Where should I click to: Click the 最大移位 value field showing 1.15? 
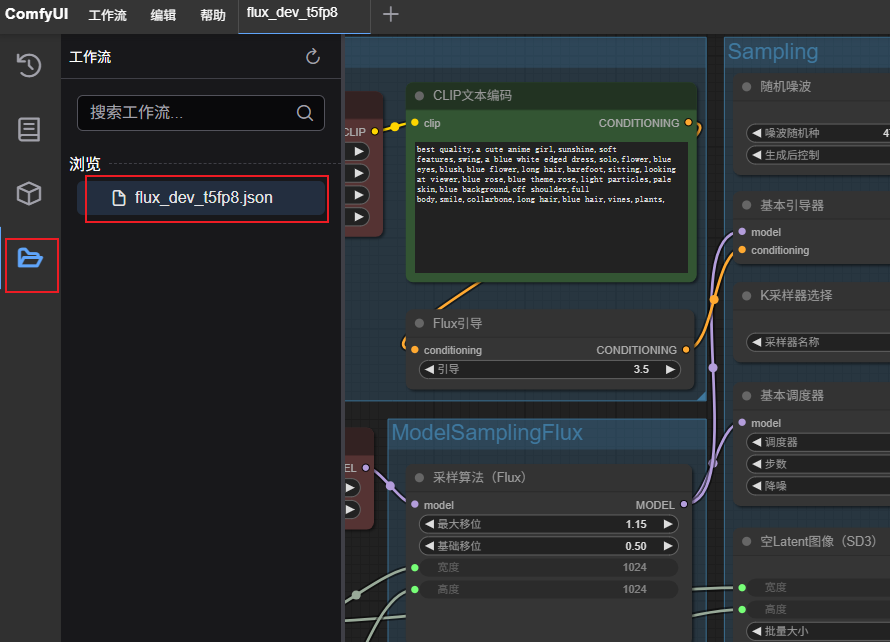pos(548,524)
